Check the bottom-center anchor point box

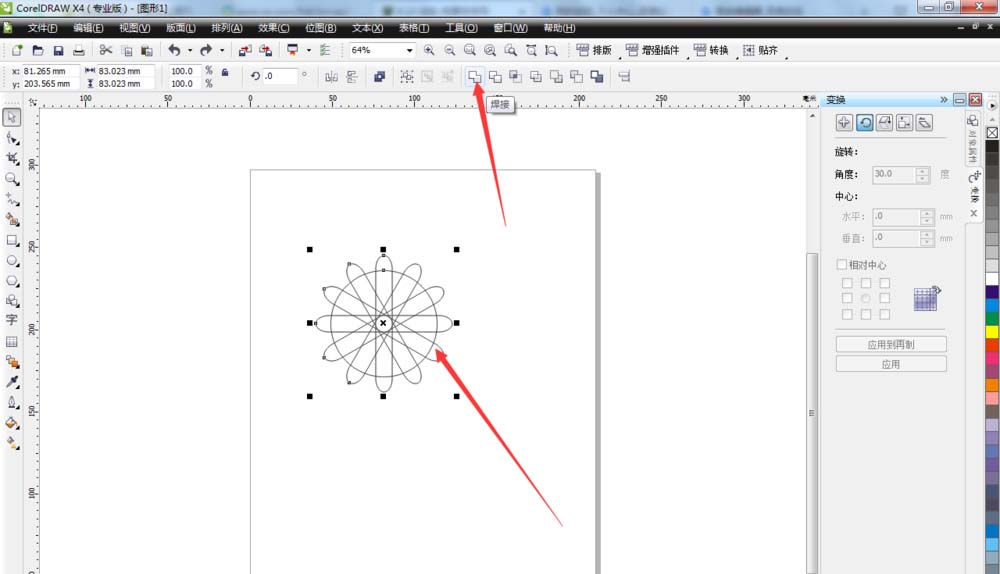click(865, 314)
